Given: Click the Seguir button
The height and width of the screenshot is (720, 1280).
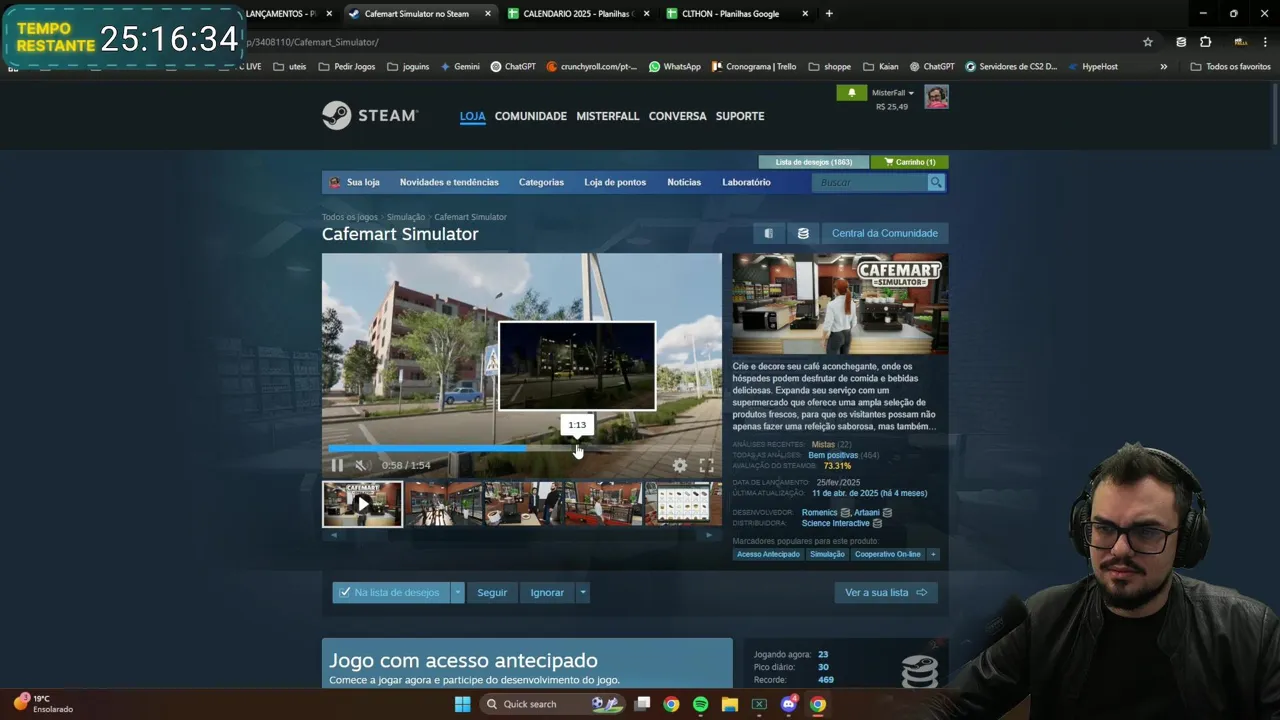Looking at the screenshot, I should (492, 592).
